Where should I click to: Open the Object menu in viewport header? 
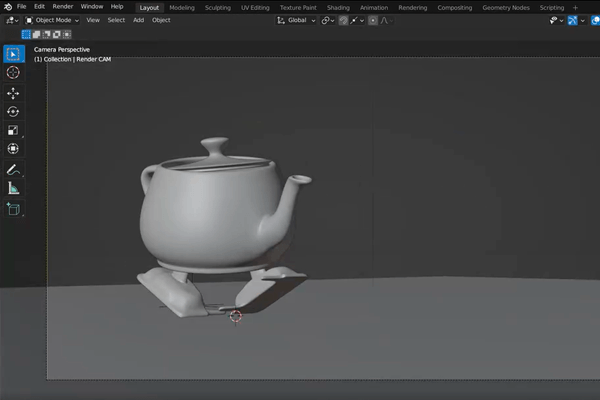[x=161, y=20]
